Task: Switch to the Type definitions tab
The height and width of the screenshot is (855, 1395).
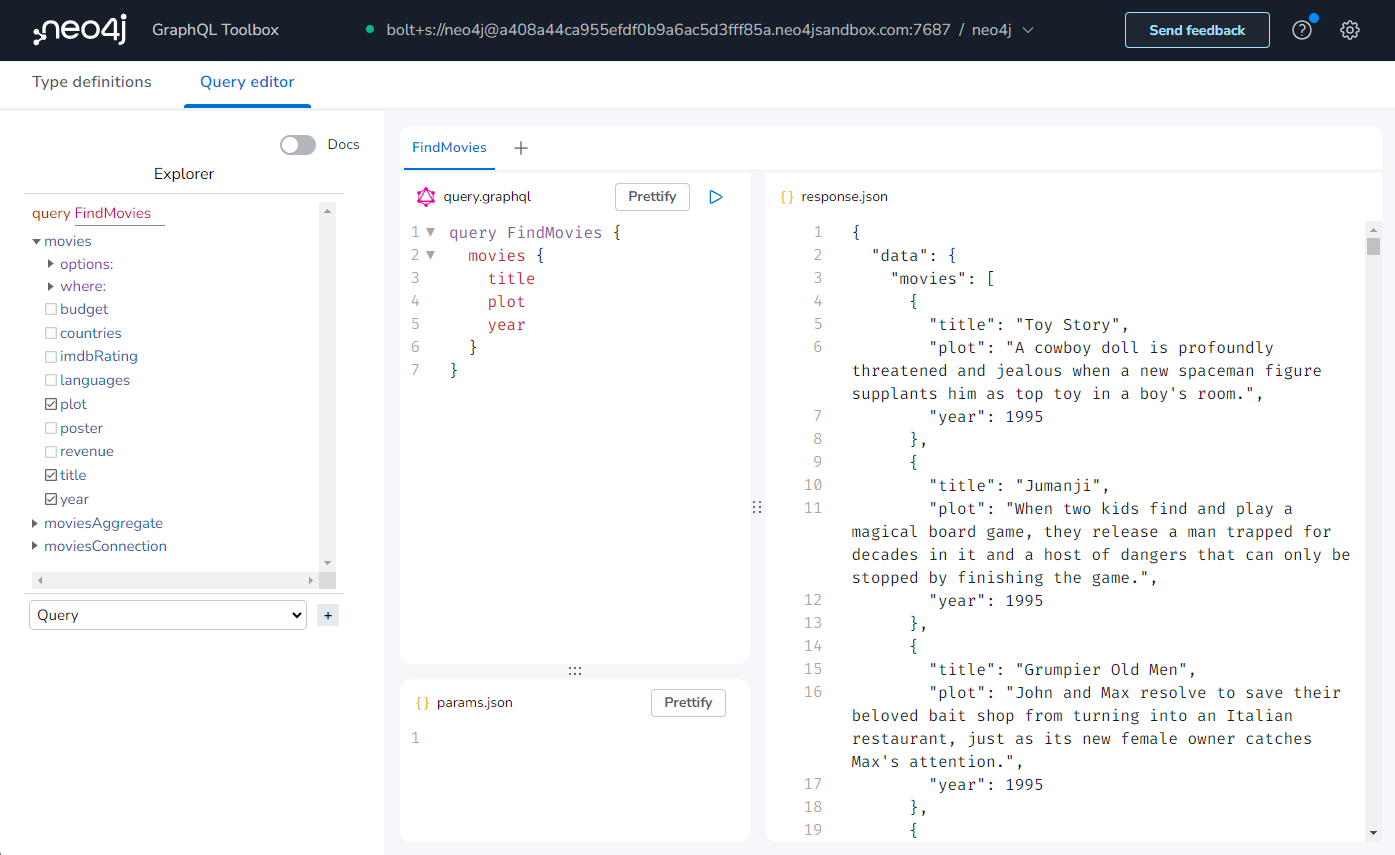Action: (x=91, y=82)
